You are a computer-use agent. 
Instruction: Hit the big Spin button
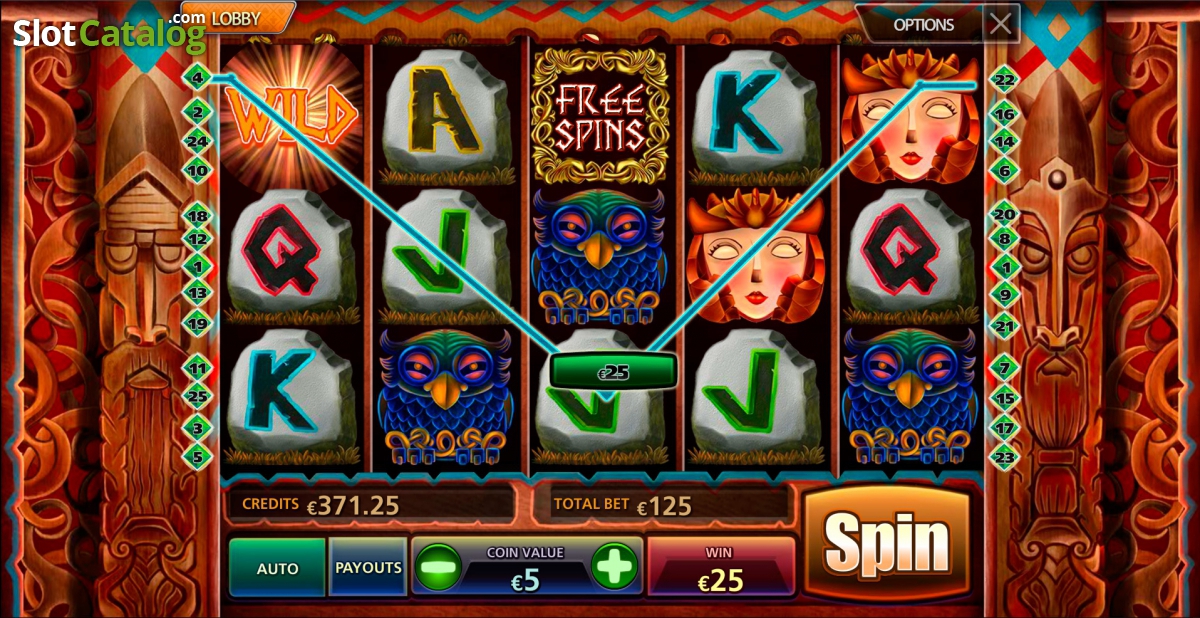point(887,543)
